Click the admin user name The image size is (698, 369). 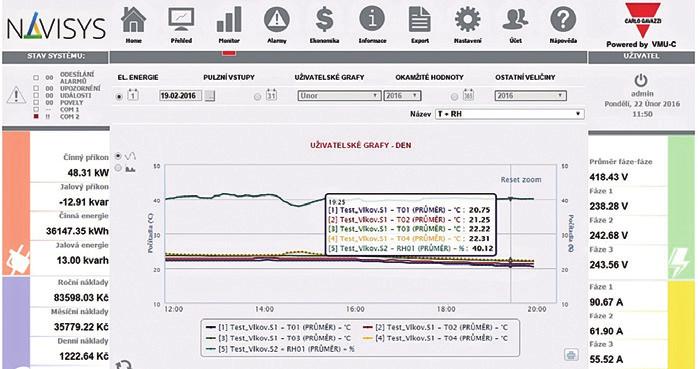642,94
